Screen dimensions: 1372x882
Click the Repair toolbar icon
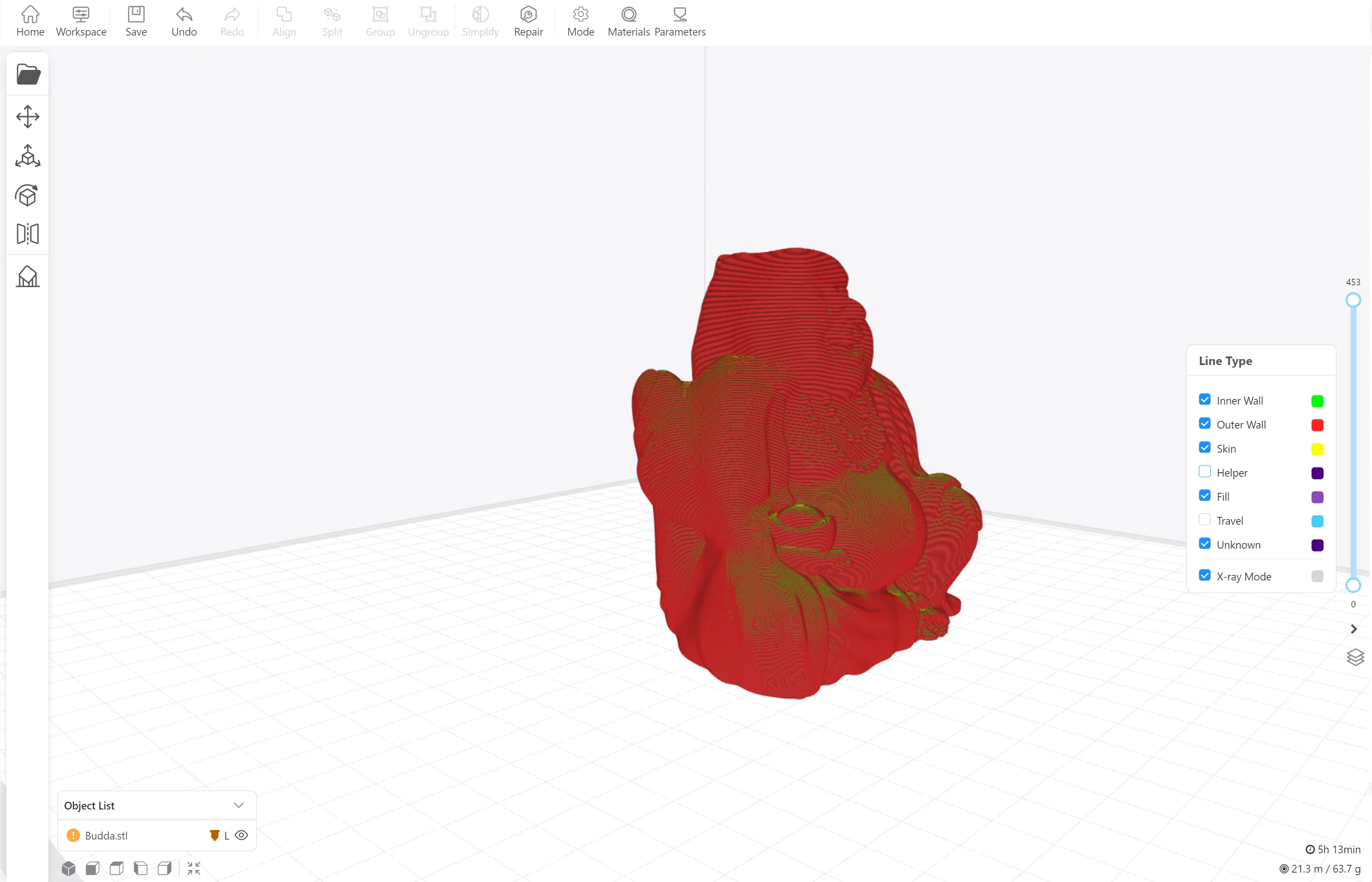[528, 22]
